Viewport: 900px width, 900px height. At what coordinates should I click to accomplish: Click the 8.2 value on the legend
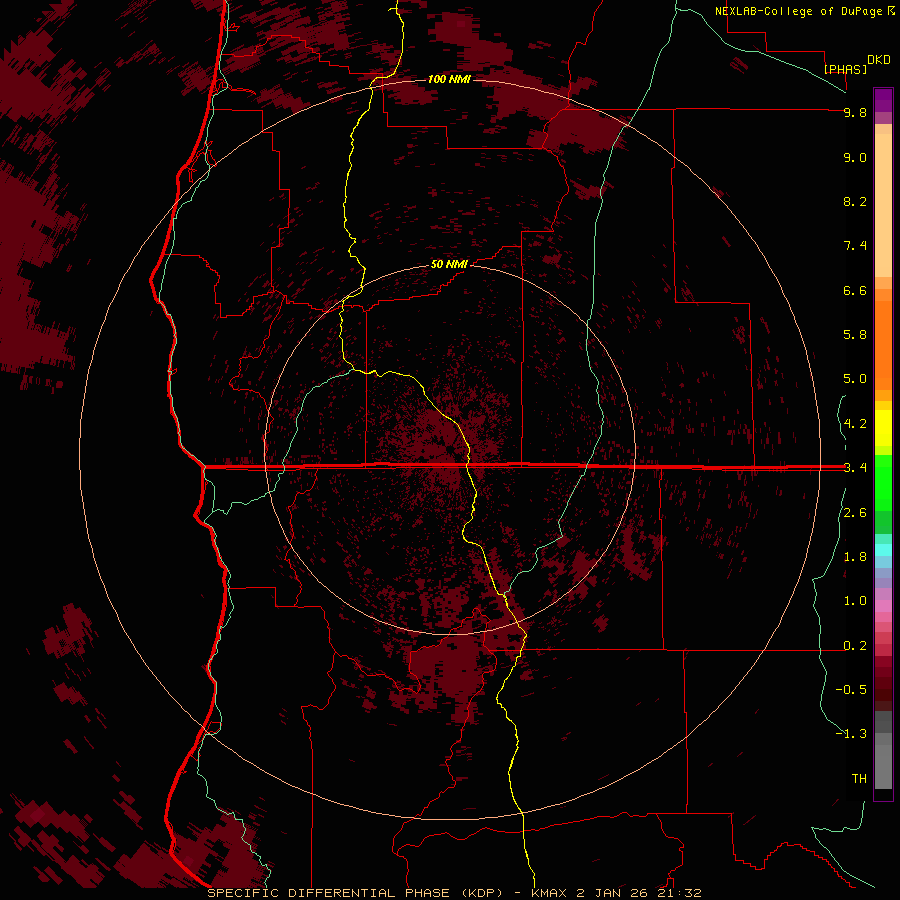[855, 201]
